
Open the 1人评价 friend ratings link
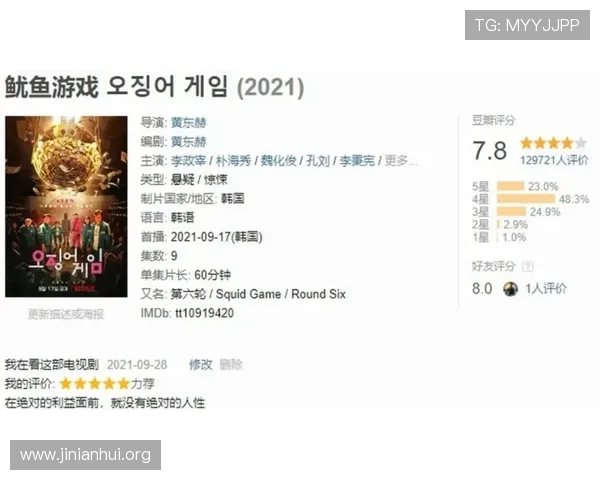546,289
